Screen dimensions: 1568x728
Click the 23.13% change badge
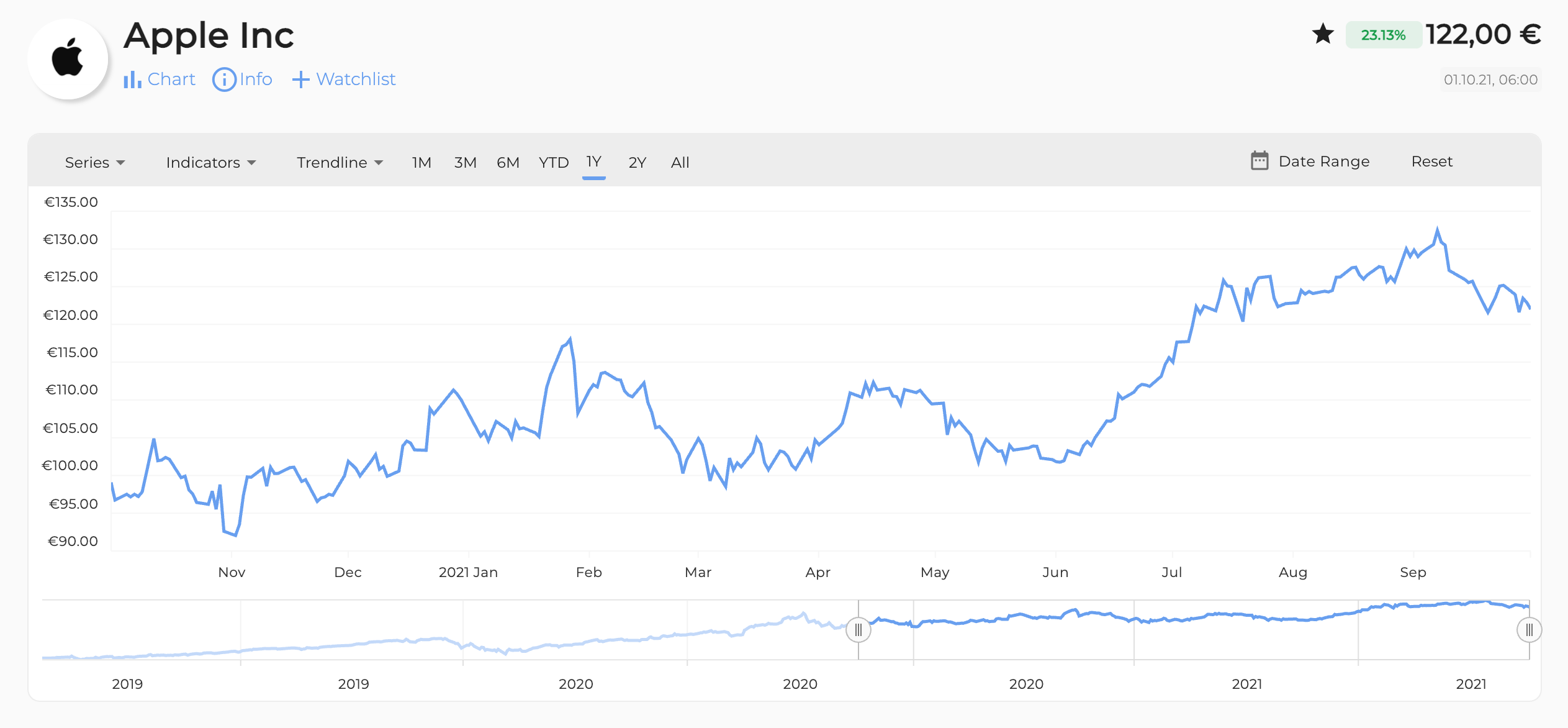(1384, 35)
